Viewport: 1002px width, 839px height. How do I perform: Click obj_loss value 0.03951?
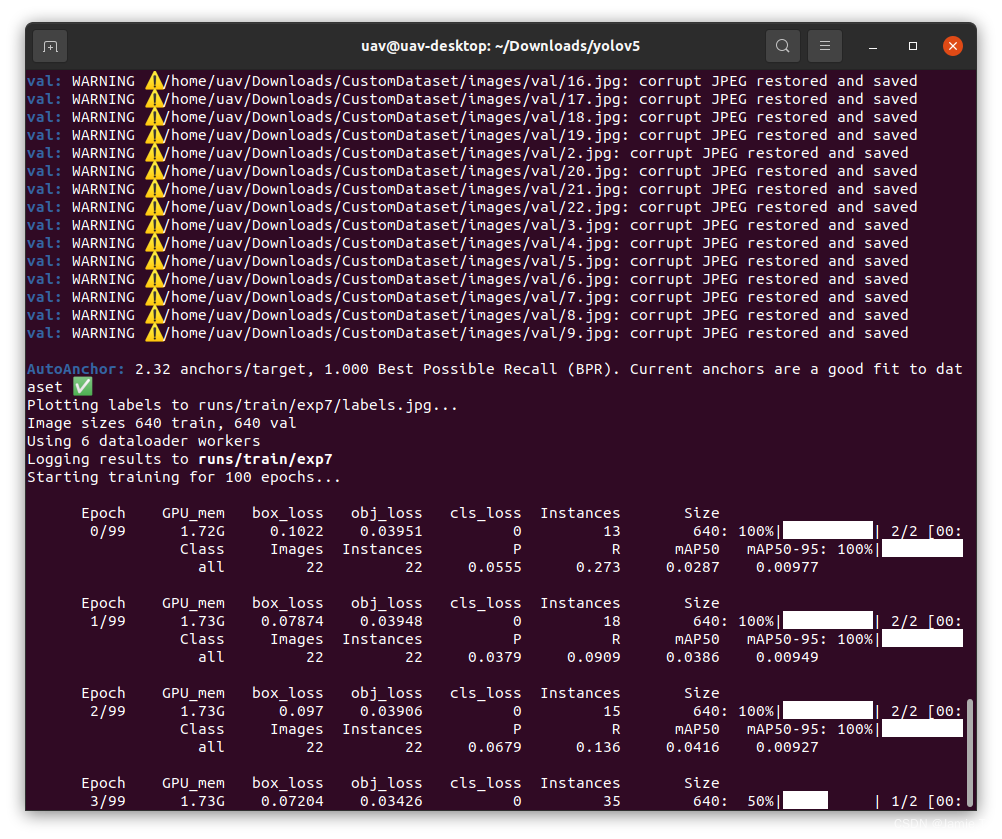click(x=391, y=532)
